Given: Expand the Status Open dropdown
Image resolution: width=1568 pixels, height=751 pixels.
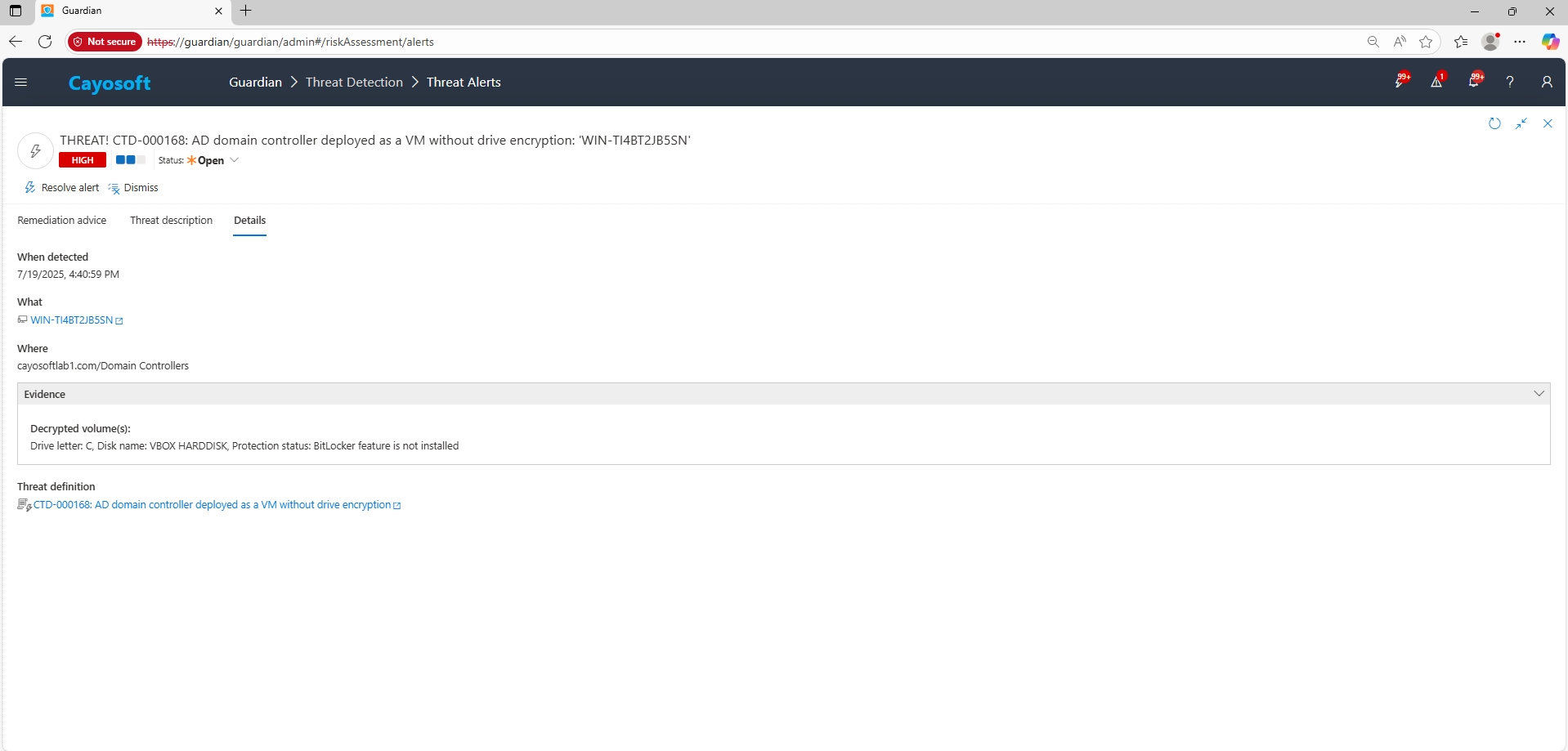Looking at the screenshot, I should (234, 160).
